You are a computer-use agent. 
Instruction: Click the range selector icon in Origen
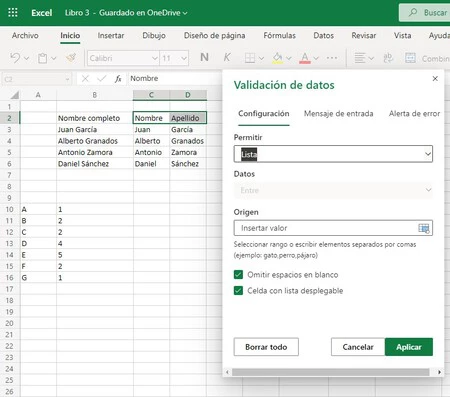pos(424,228)
